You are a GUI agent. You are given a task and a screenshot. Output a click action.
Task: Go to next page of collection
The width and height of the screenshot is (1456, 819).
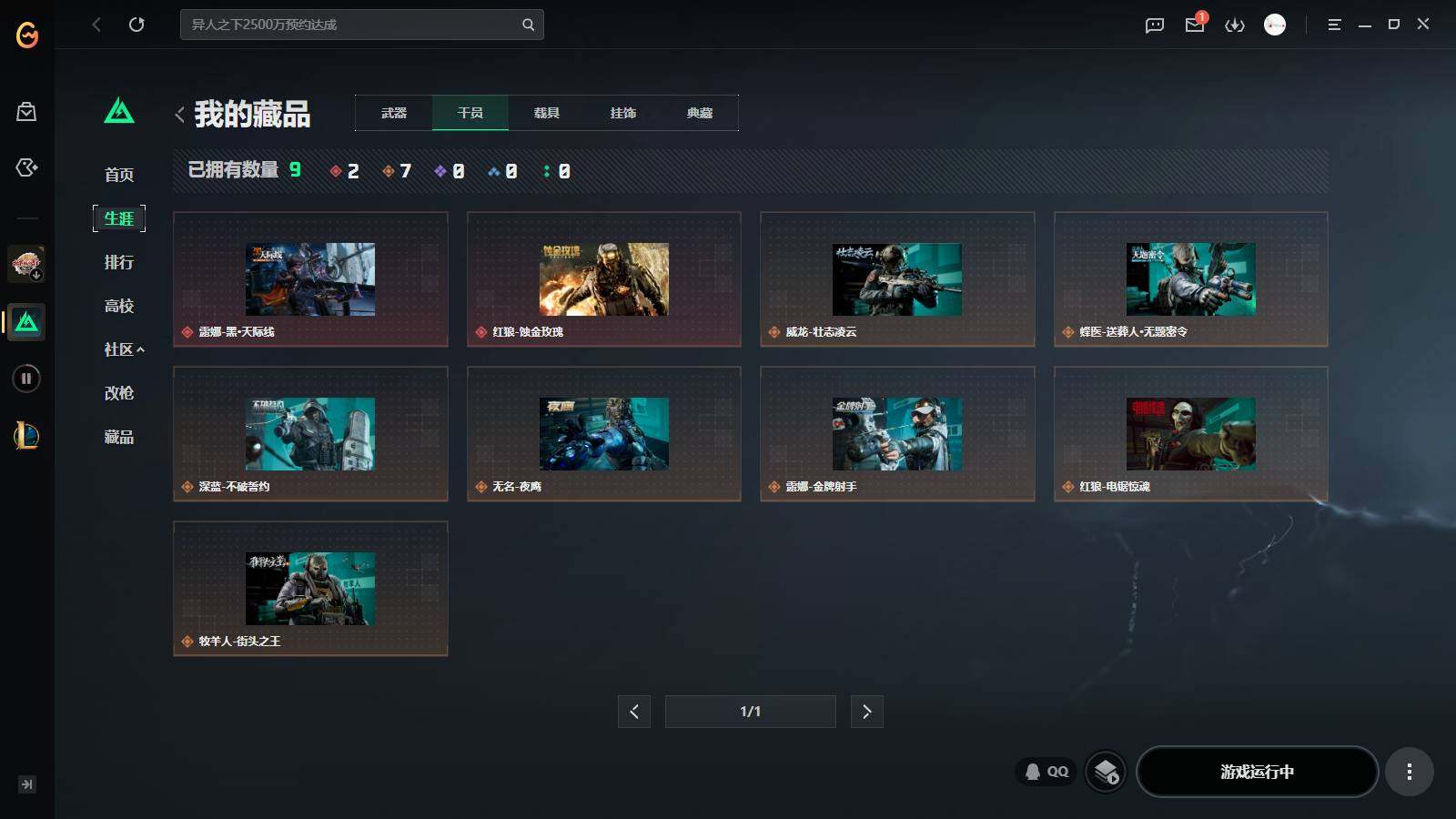pyautogui.click(x=866, y=712)
